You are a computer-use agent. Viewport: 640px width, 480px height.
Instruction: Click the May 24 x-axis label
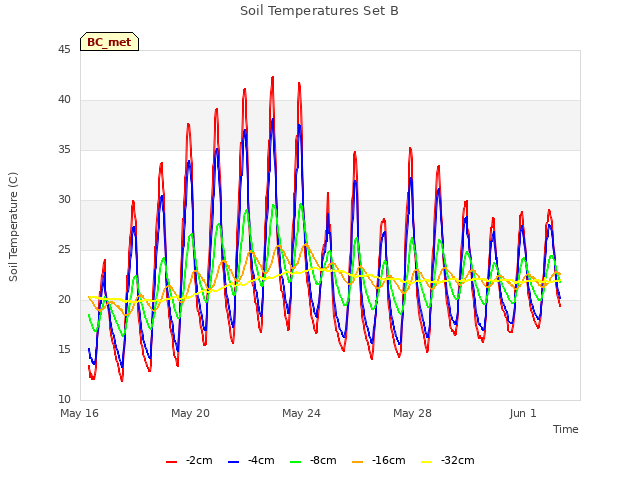coord(301,413)
